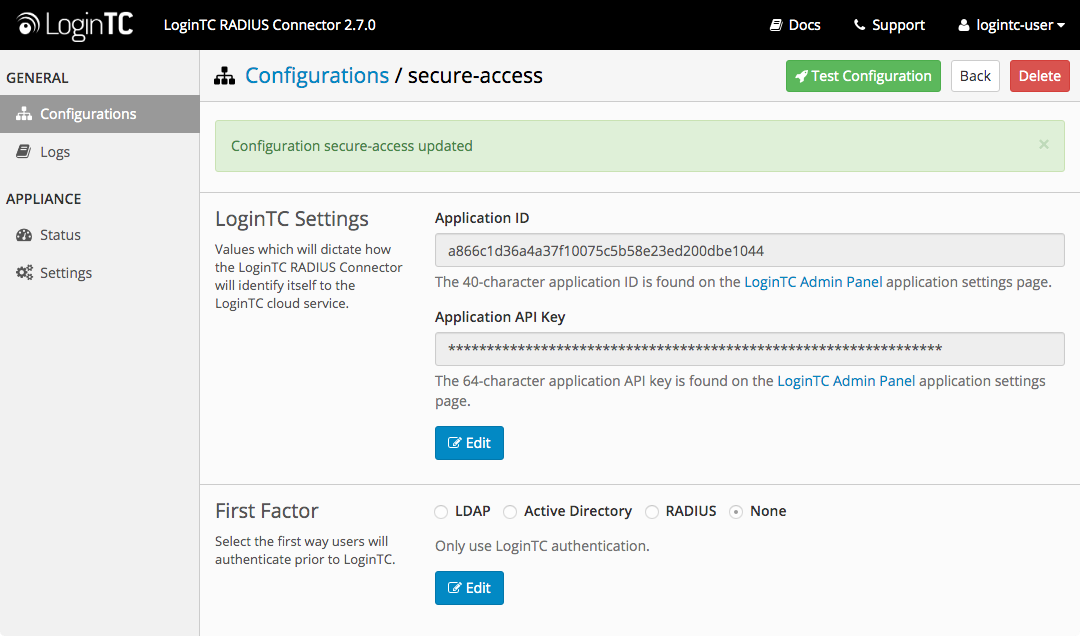Open LoginTC Admin Panel link under Application ID
Image resolution: width=1080 pixels, height=636 pixels.
coord(813,282)
